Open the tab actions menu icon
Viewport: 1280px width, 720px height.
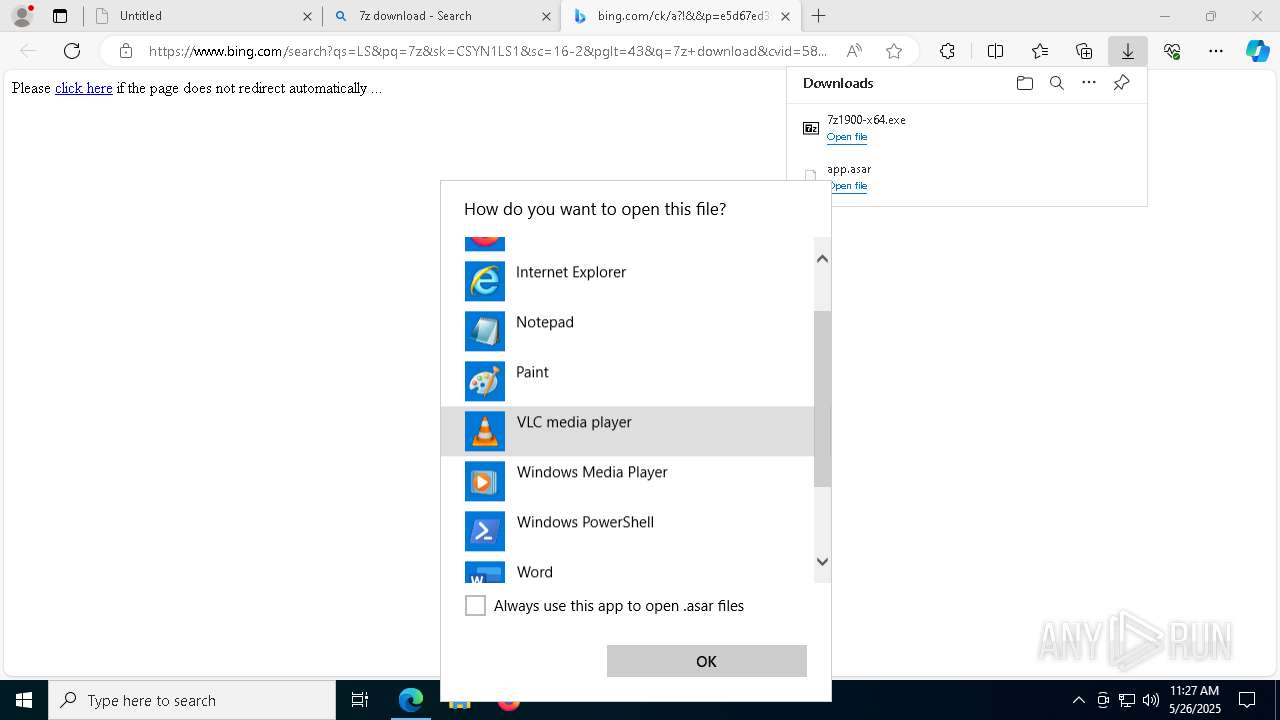(60, 16)
